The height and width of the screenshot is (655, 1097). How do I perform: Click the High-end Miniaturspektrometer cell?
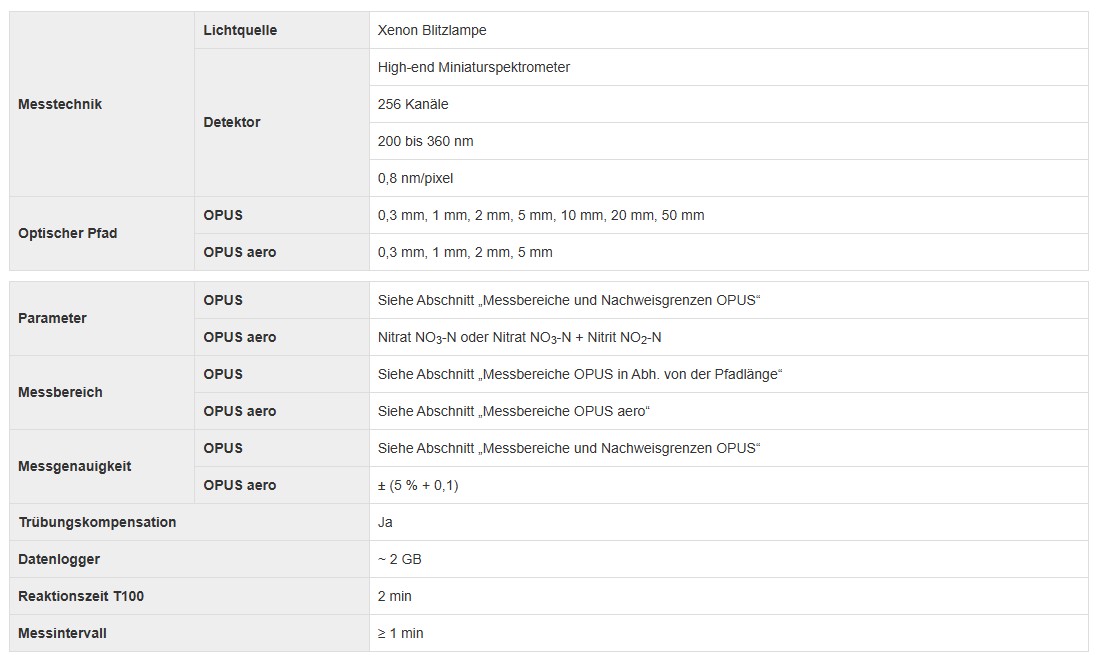coord(728,67)
